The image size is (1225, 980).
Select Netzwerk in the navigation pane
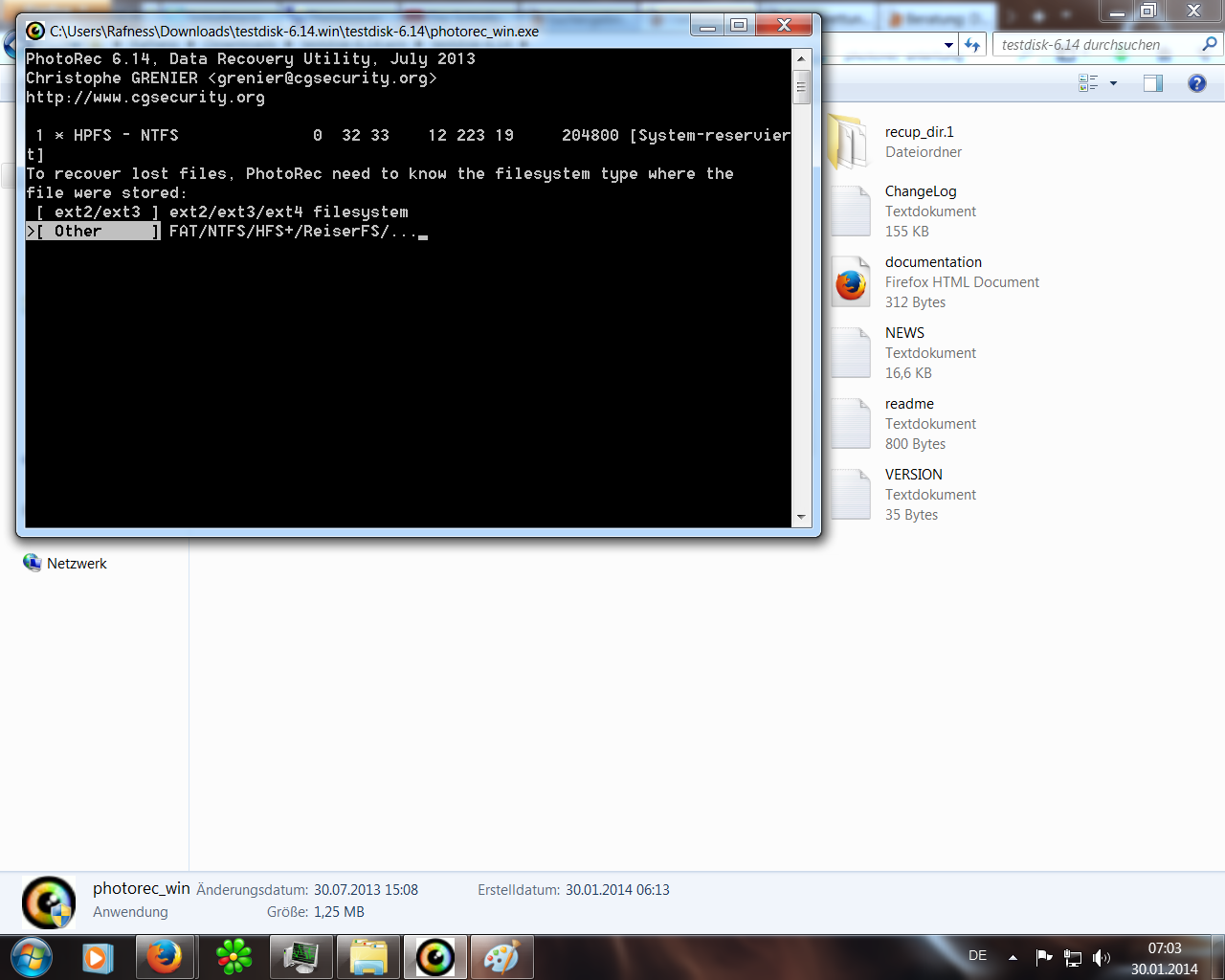pyautogui.click(x=65, y=564)
